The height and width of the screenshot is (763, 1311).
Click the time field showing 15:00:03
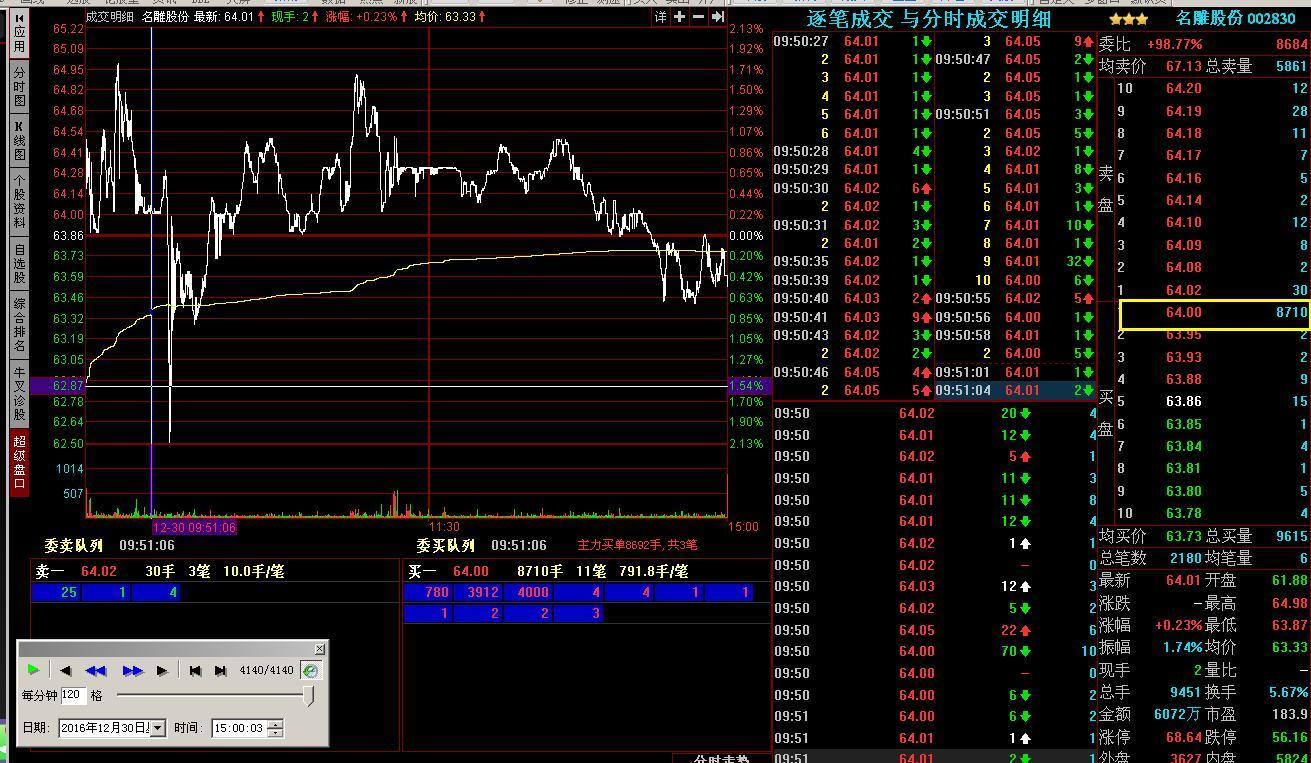point(240,728)
